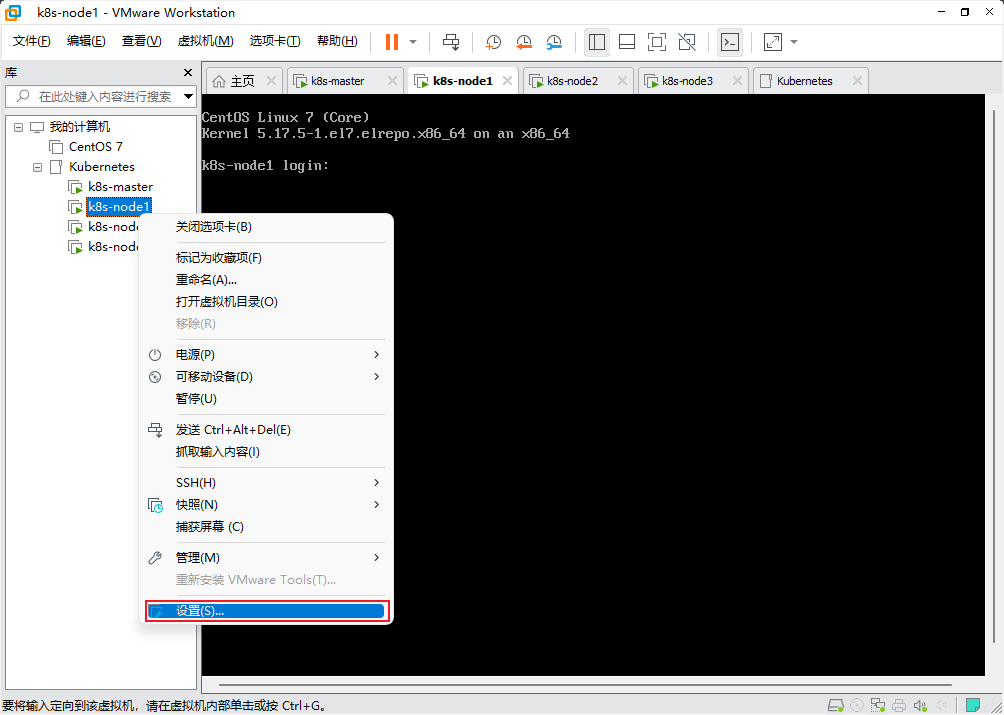Viewport: 1004px width, 715px height.
Task: Click the hard disk status bar icon
Action: click(x=836, y=705)
